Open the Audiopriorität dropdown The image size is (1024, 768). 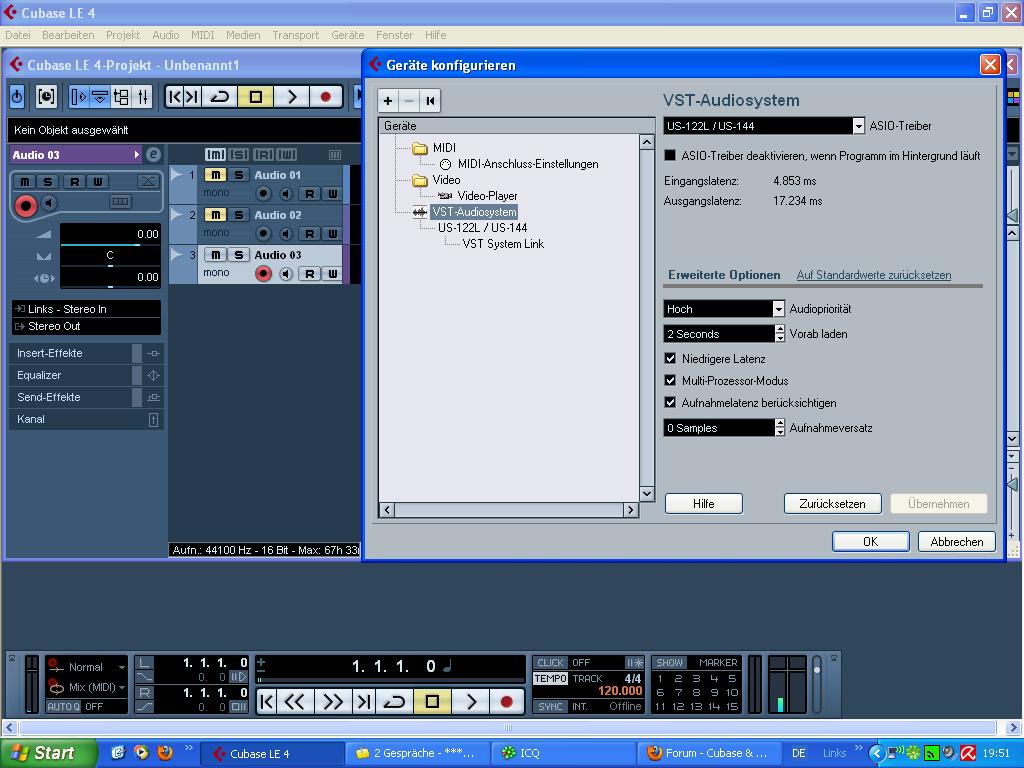pyautogui.click(x=778, y=309)
